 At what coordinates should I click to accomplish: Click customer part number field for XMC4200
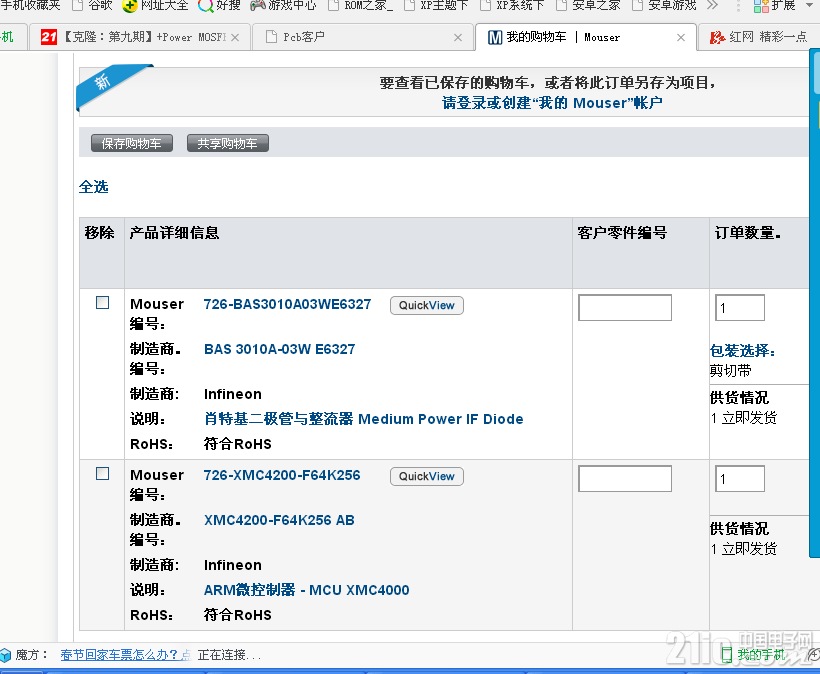click(625, 478)
